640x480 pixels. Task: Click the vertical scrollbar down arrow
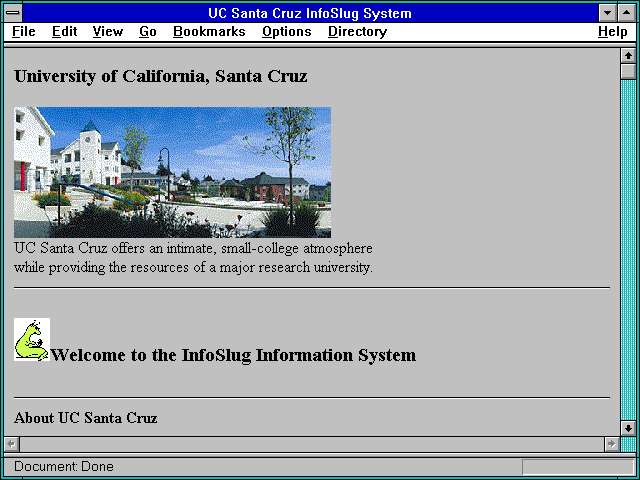point(628,428)
